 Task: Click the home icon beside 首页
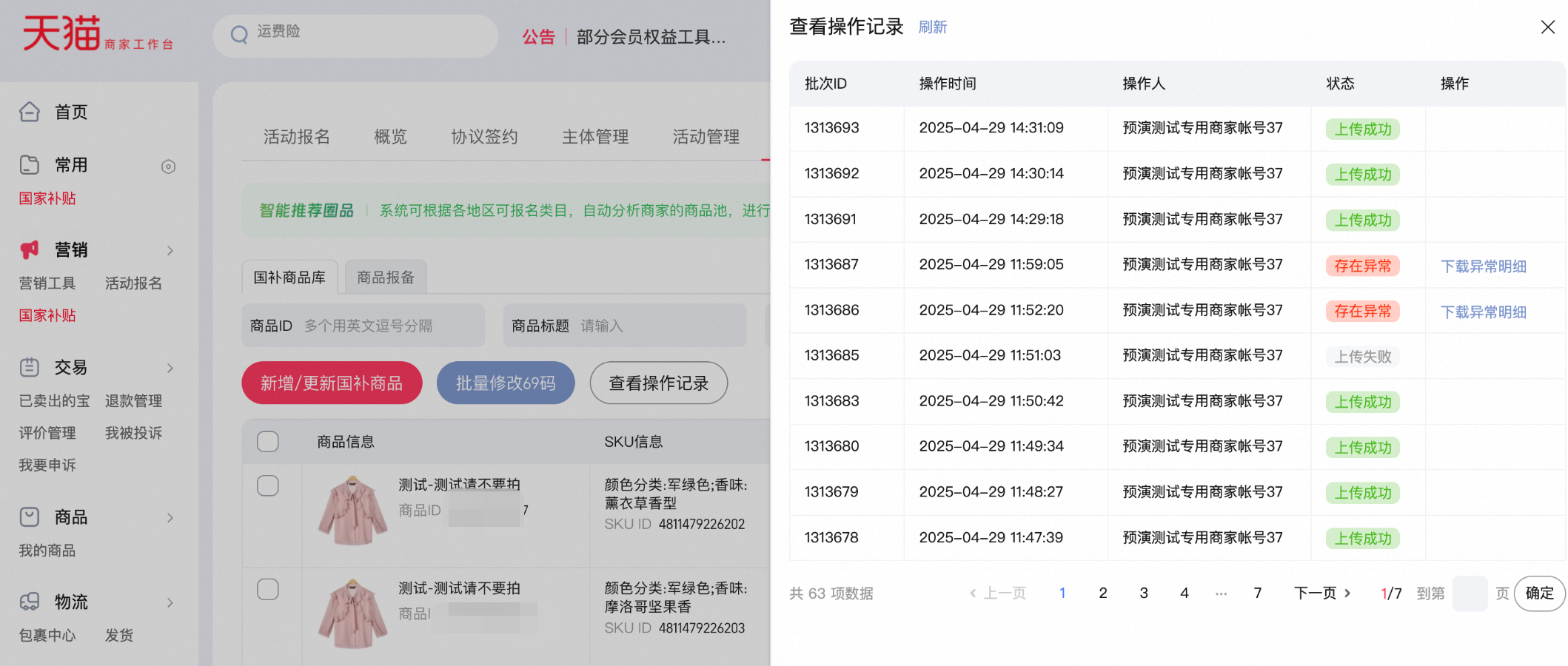click(x=30, y=112)
